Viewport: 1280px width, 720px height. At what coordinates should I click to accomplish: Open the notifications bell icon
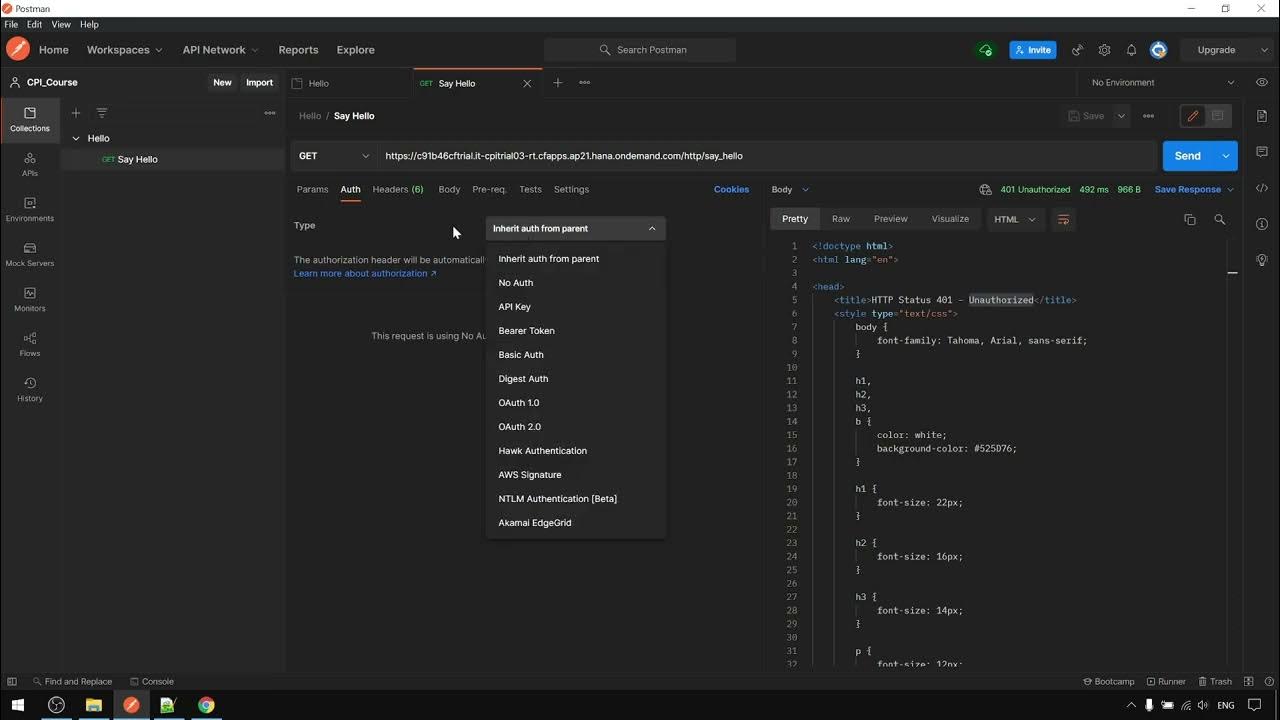click(1131, 50)
